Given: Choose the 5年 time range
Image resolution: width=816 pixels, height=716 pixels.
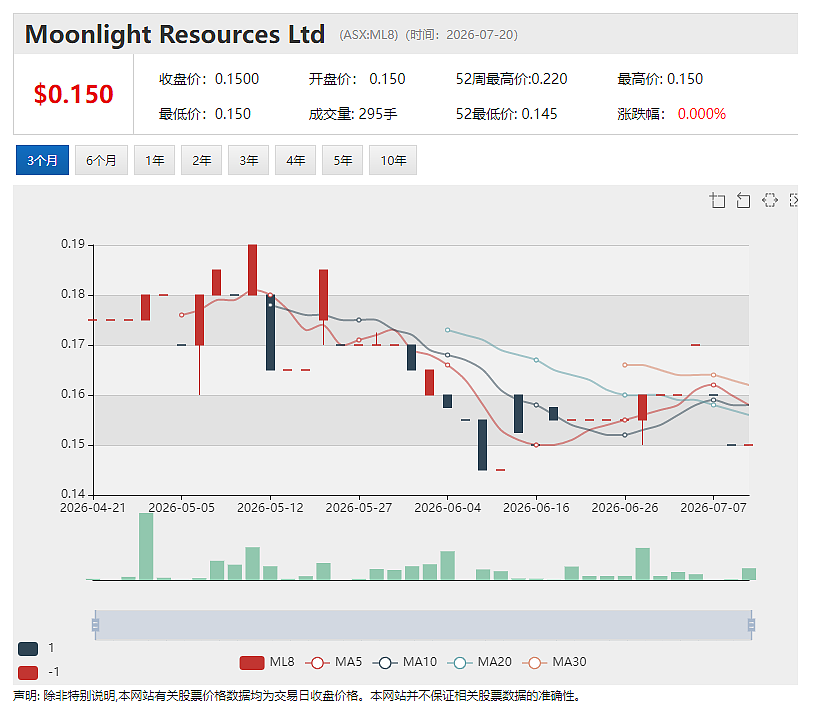Looking at the screenshot, I should click(342, 160).
